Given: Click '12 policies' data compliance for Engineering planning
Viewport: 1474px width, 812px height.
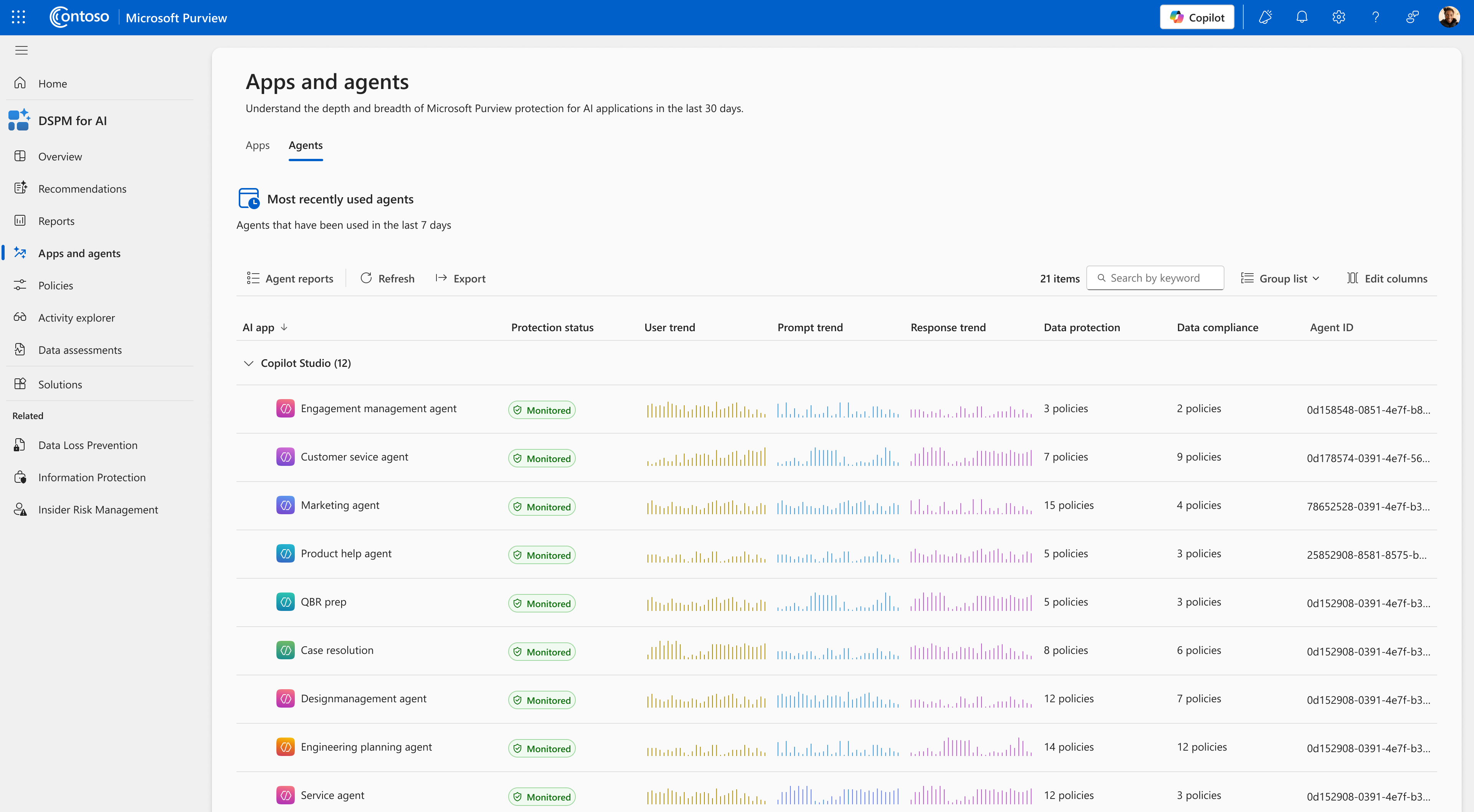Looking at the screenshot, I should pos(1201,747).
